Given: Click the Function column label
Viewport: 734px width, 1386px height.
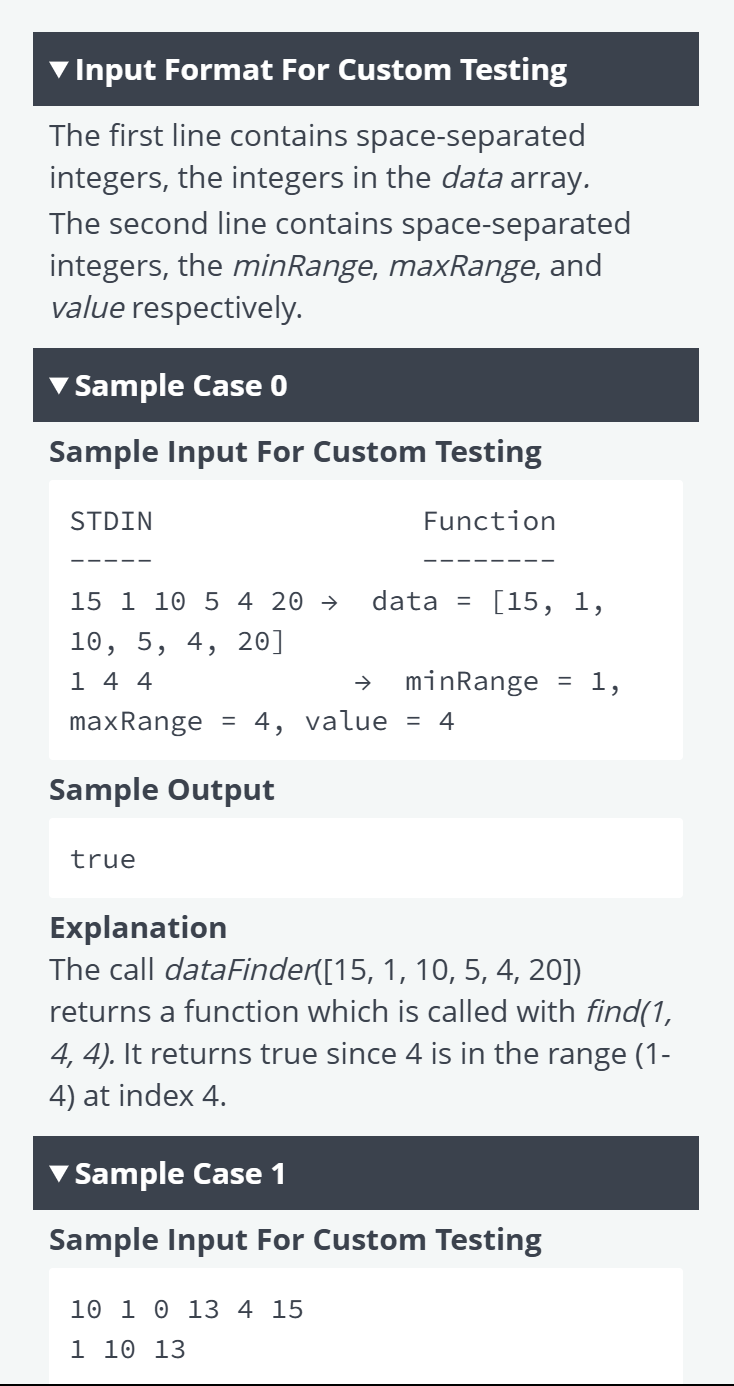Looking at the screenshot, I should click(489, 521).
